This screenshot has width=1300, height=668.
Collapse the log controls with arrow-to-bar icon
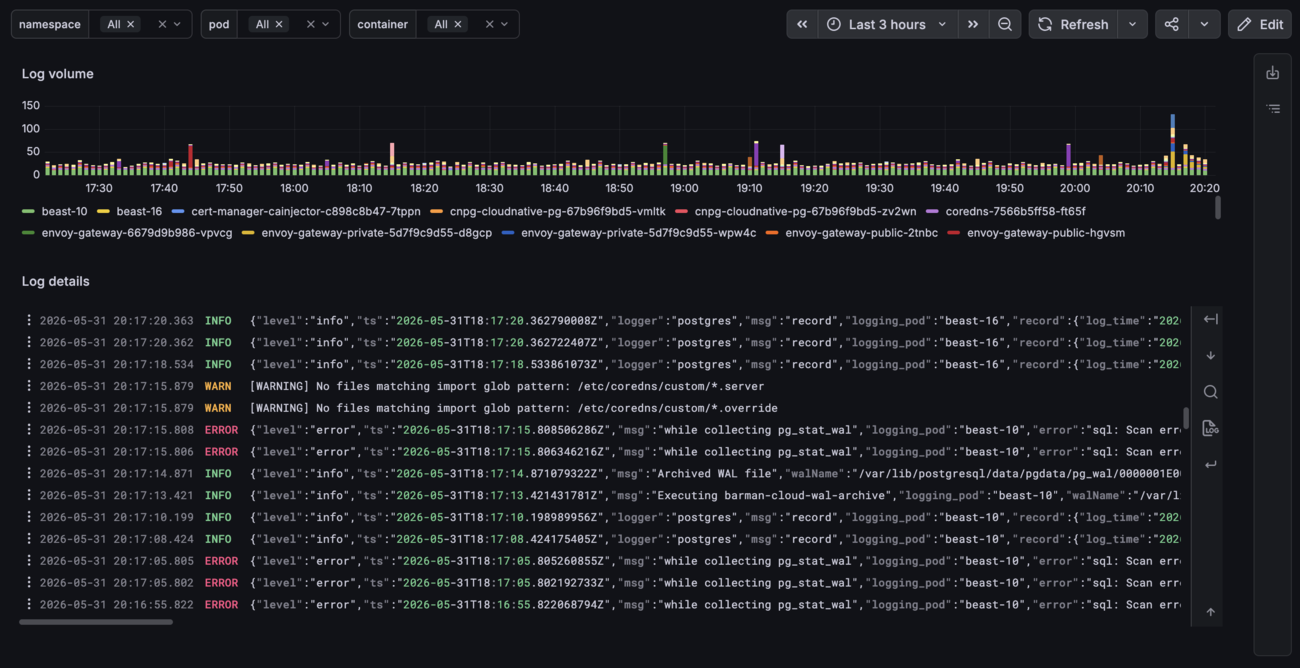tap(1210, 319)
